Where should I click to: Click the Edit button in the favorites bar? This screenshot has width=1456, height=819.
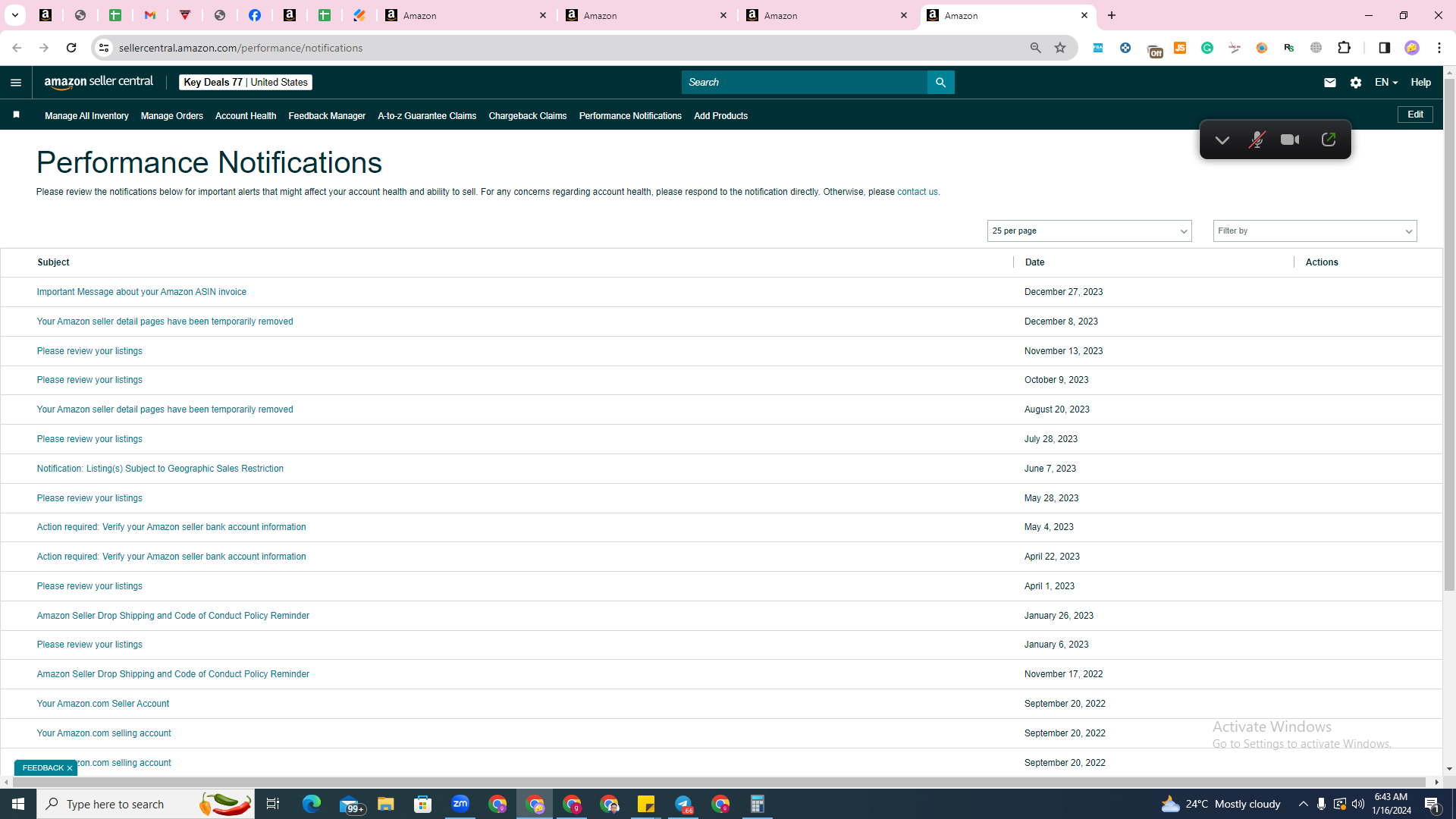coord(1415,115)
